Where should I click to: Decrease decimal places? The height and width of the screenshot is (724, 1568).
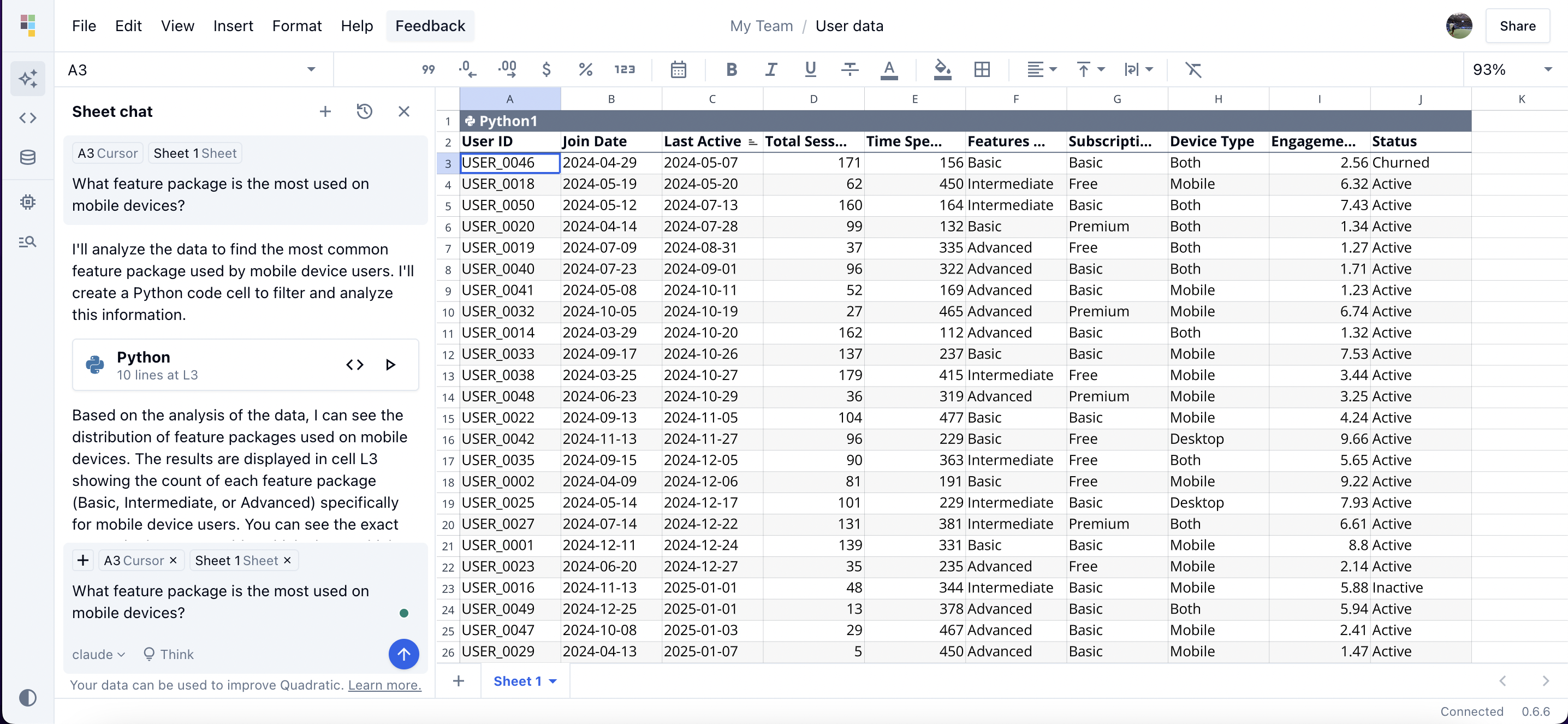(467, 69)
